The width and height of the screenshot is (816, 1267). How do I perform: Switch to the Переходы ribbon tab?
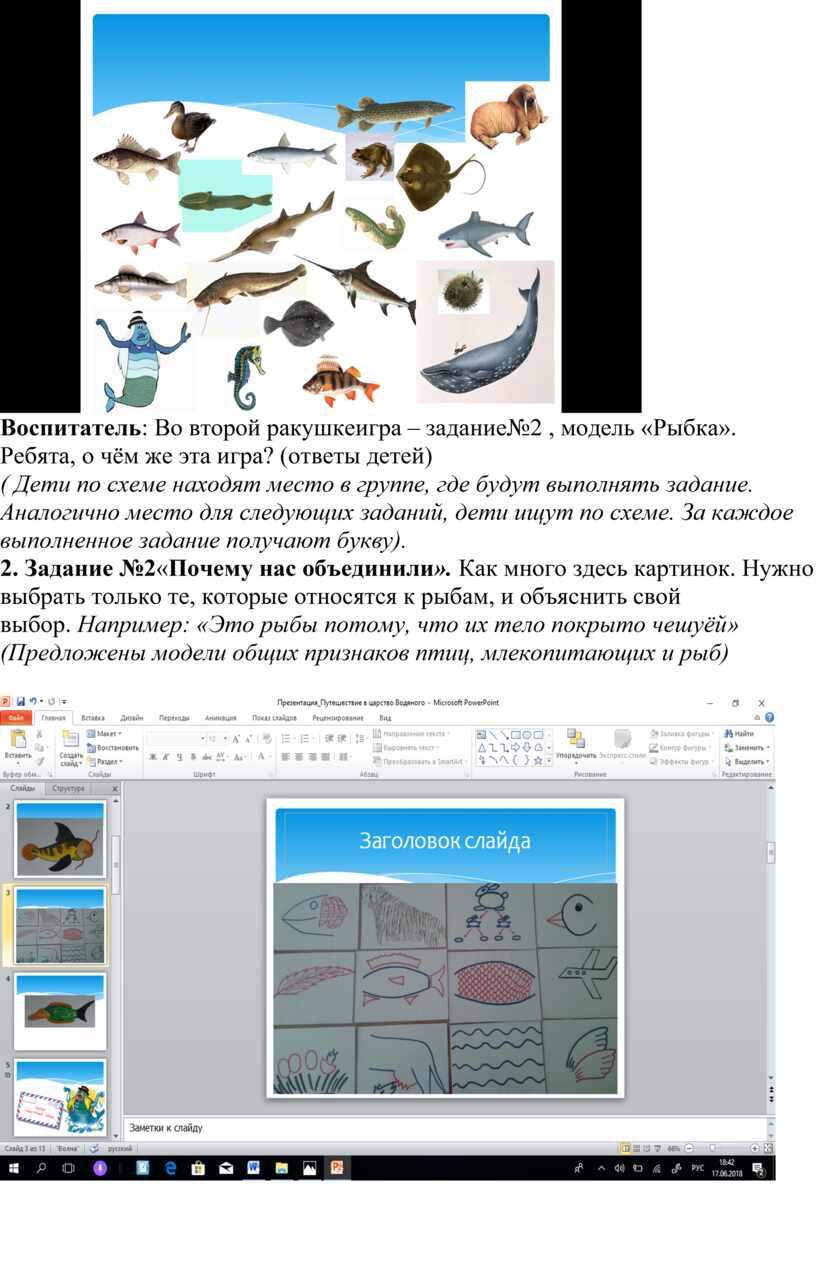pyautogui.click(x=174, y=718)
